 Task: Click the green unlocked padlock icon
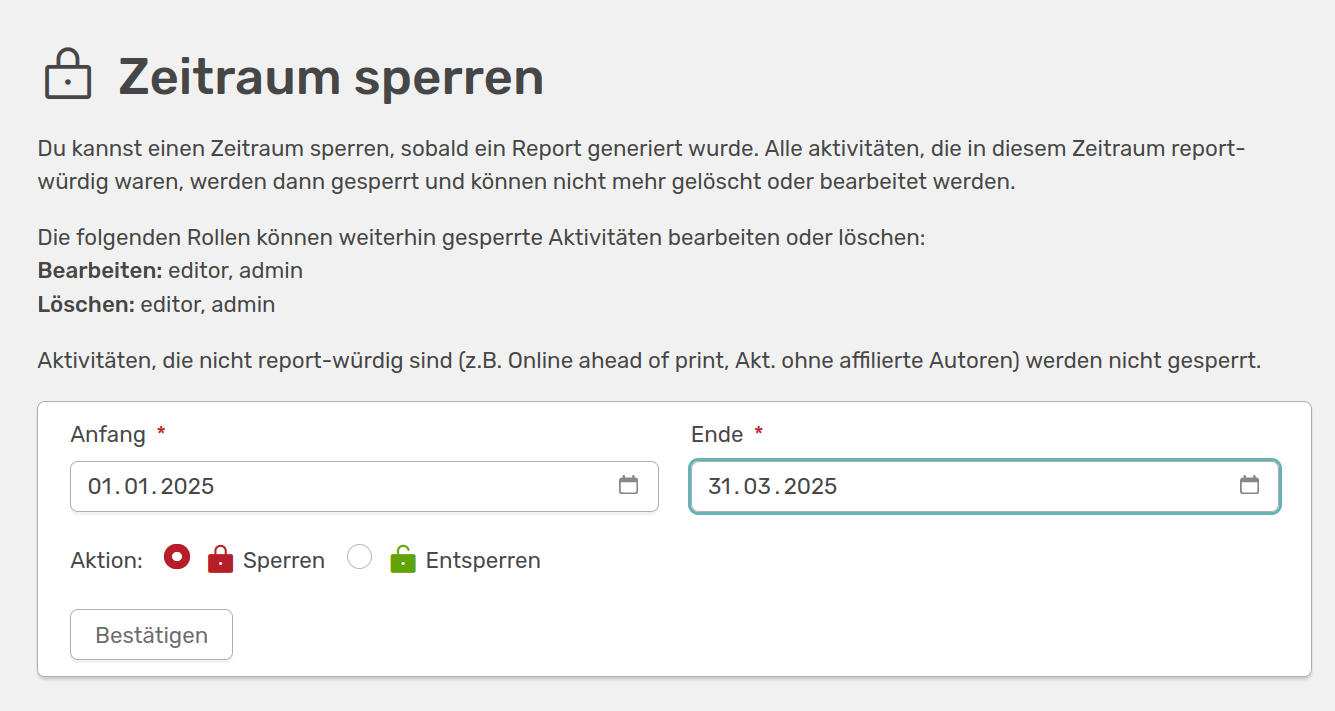[402, 559]
